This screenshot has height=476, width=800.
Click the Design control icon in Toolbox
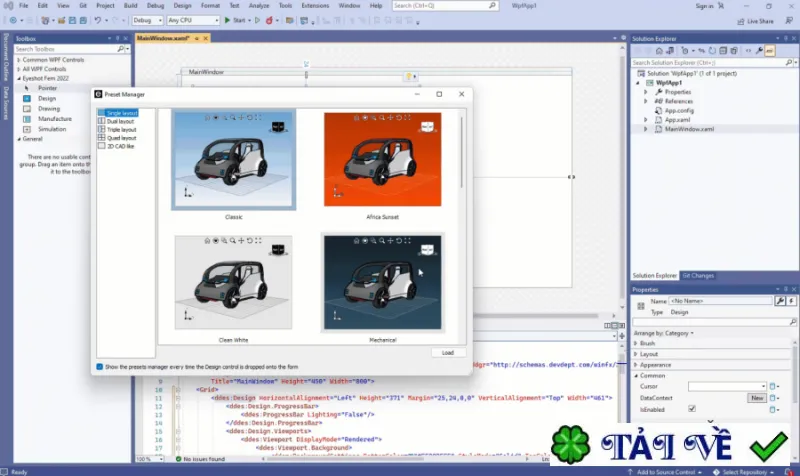tap(27, 98)
